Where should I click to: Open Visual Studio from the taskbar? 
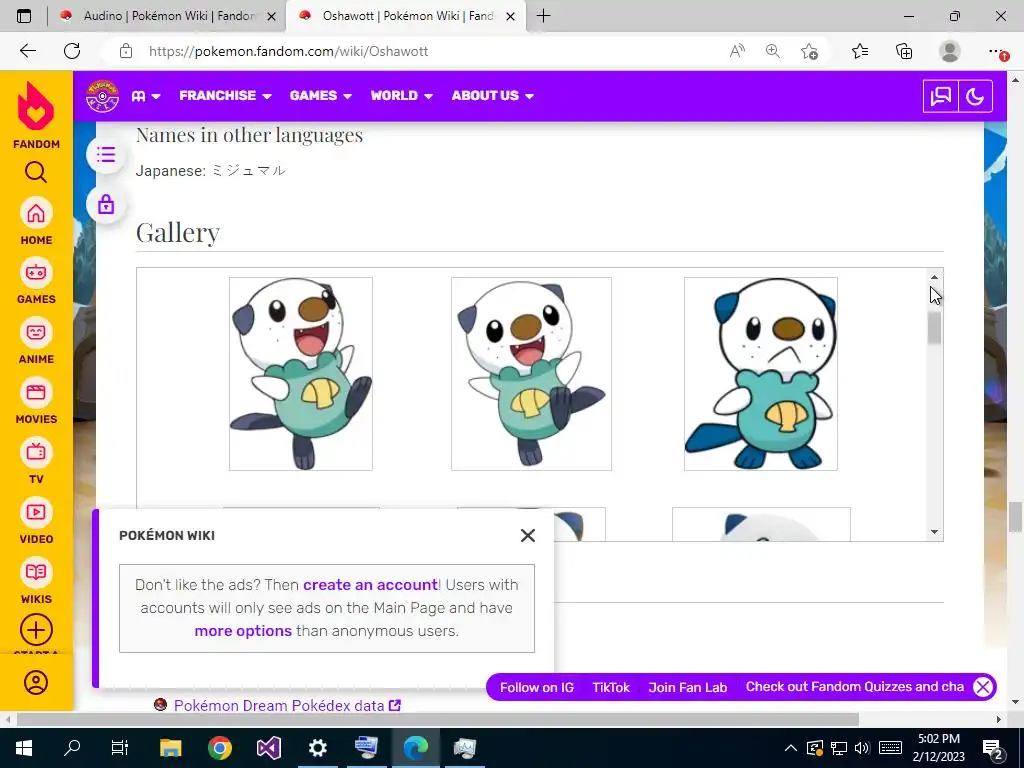coord(268,748)
